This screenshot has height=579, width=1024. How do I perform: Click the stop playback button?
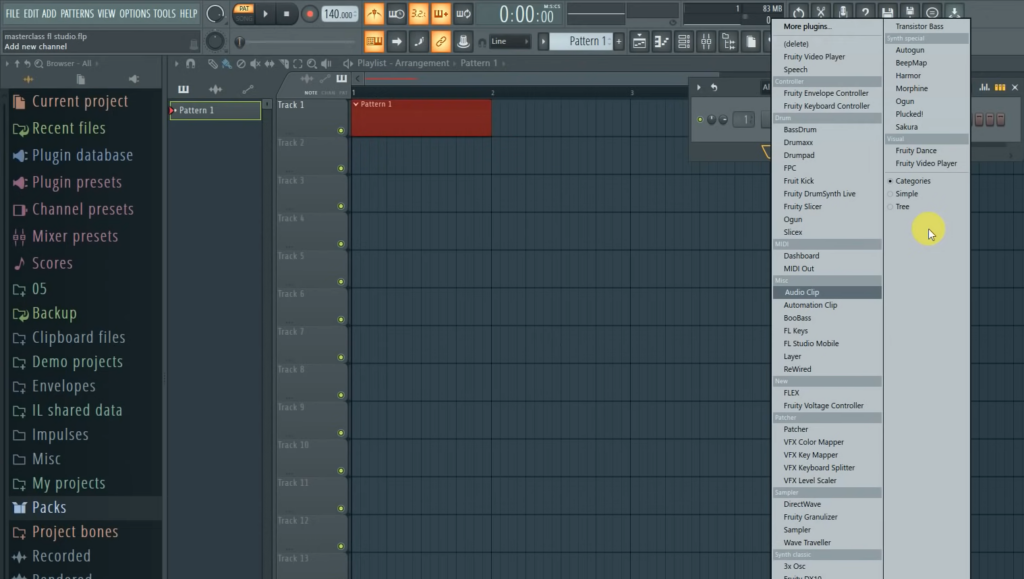point(288,13)
